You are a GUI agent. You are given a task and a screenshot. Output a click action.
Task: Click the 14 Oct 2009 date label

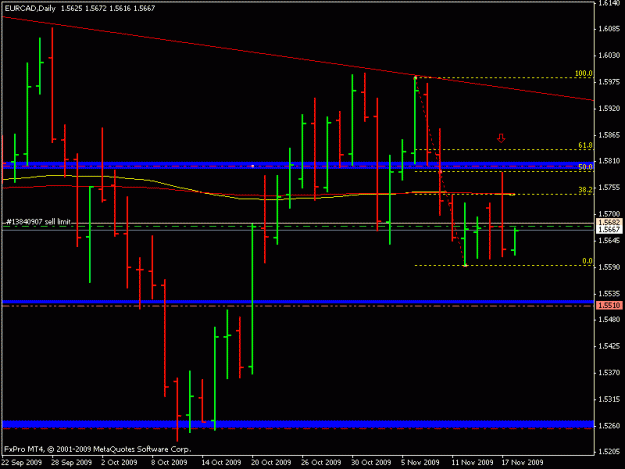coord(221,462)
